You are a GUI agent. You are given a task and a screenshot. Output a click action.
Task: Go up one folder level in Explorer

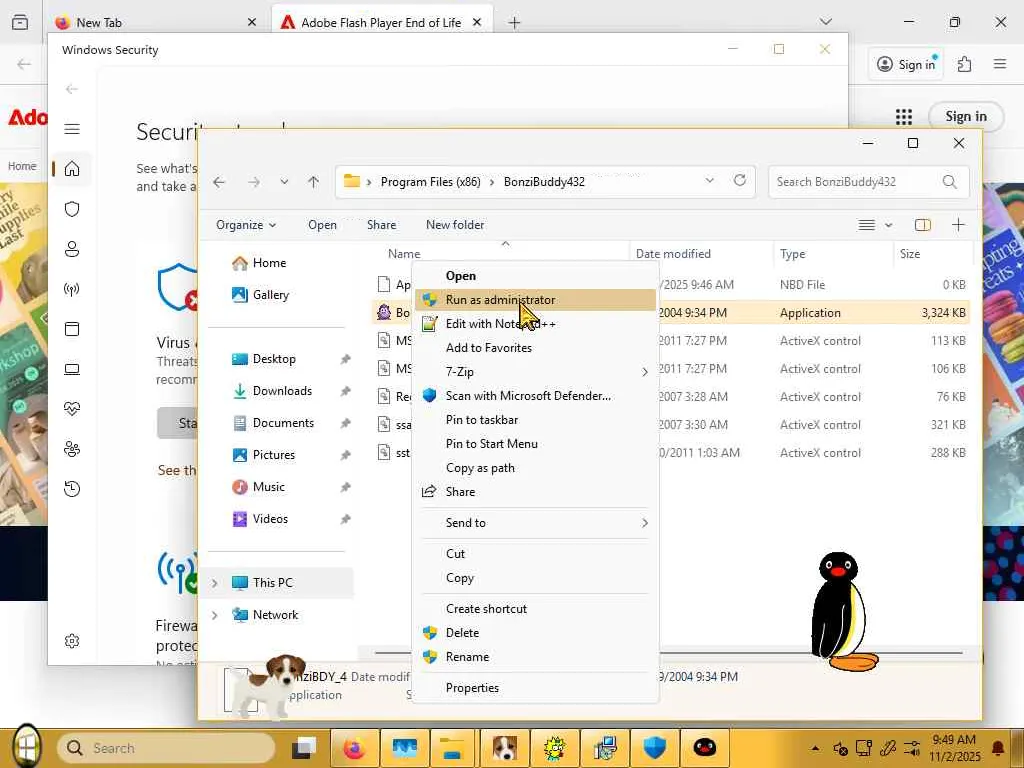pyautogui.click(x=313, y=182)
